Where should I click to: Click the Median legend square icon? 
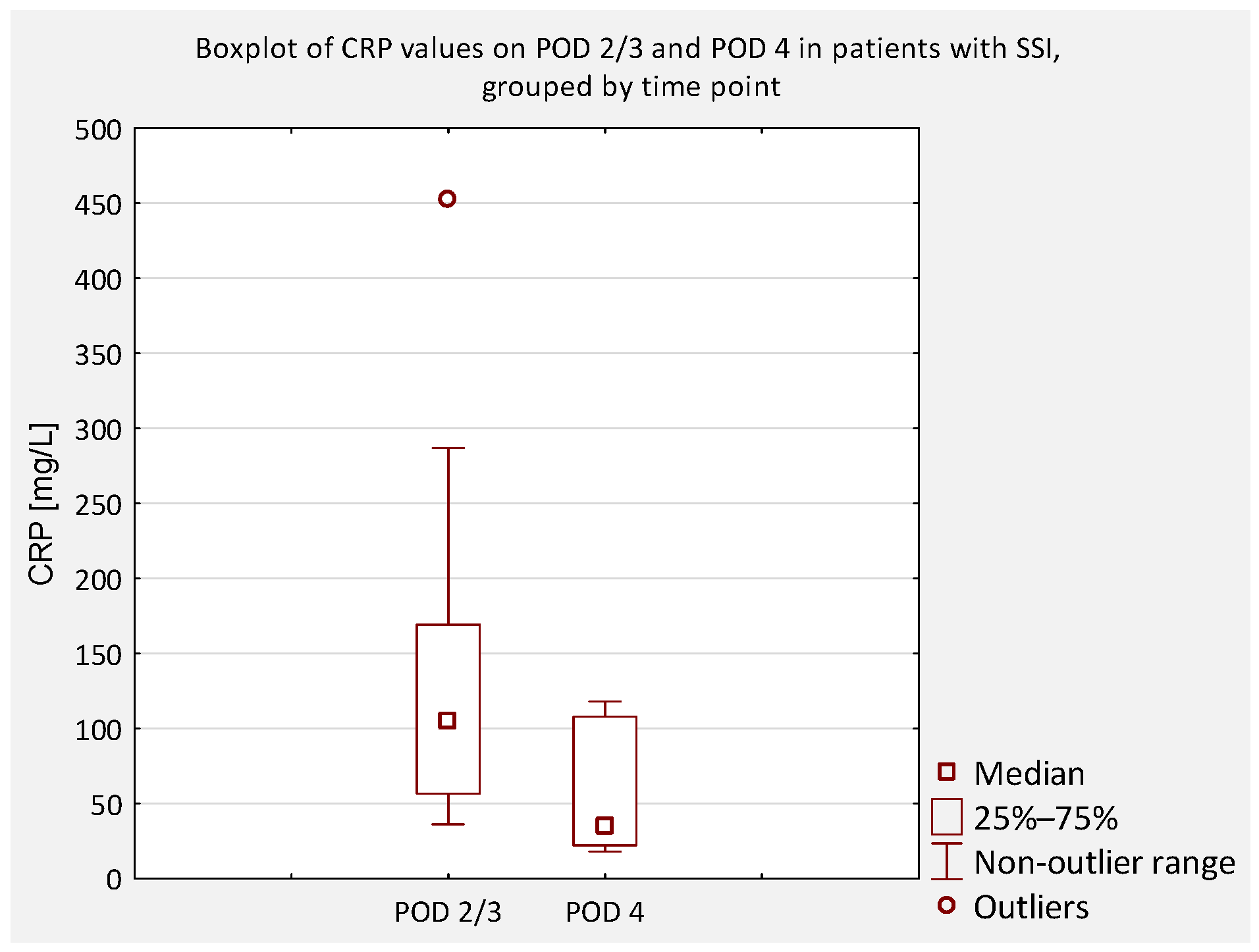click(946, 772)
